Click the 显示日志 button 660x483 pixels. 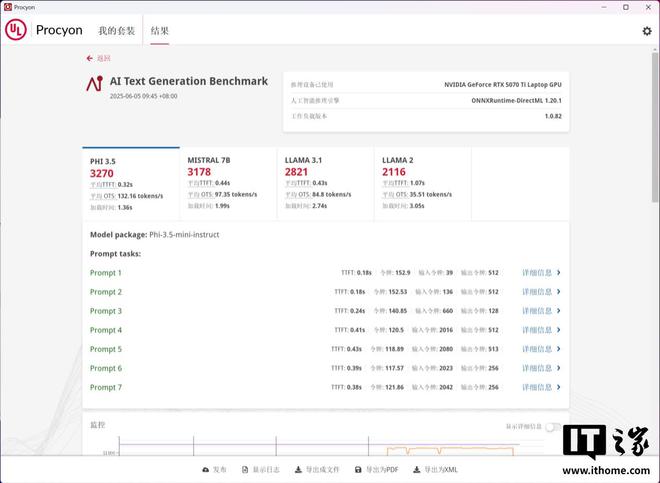[x=261, y=470]
